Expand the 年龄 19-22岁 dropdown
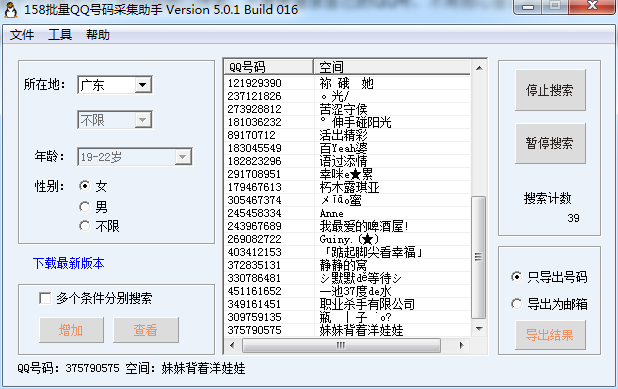 (x=182, y=157)
